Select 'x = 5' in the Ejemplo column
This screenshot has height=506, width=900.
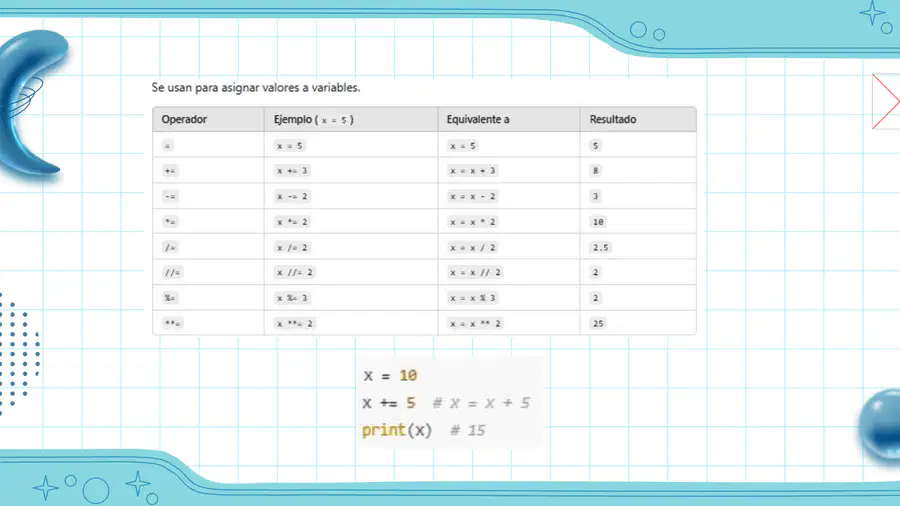tap(289, 146)
